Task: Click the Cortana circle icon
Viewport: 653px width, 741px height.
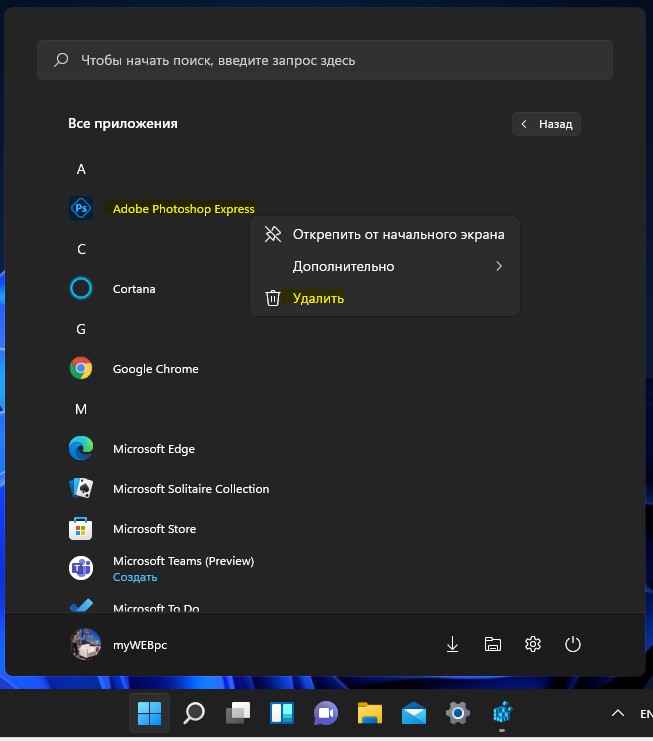Action: 81,288
